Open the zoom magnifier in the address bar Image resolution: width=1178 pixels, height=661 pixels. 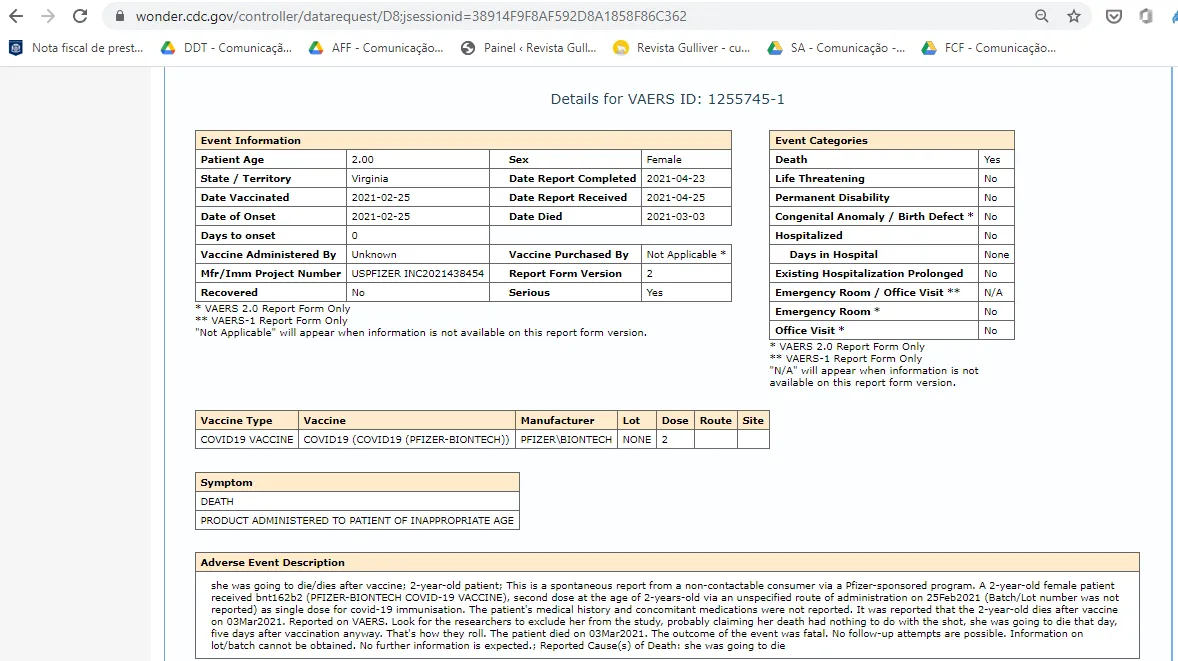point(1041,16)
